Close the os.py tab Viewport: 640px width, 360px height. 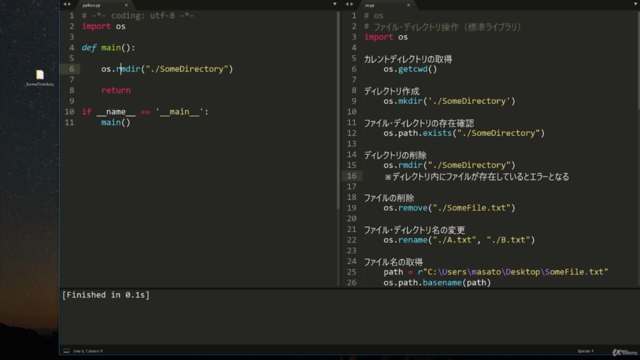pyautogui.click(x=408, y=5)
